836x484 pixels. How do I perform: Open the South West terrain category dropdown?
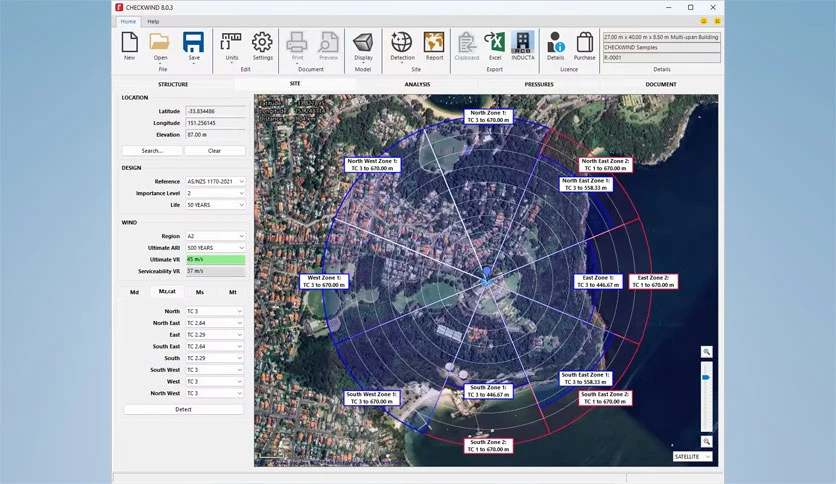point(214,370)
